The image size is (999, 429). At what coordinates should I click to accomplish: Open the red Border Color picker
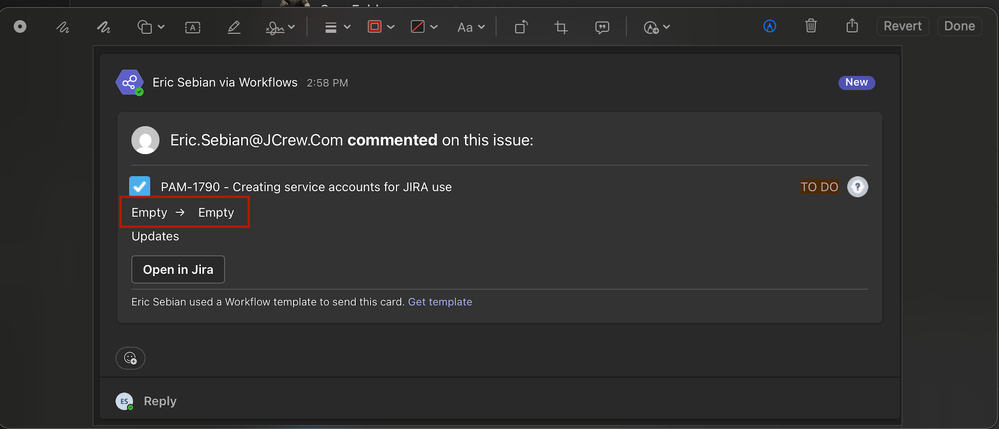pyautogui.click(x=381, y=27)
